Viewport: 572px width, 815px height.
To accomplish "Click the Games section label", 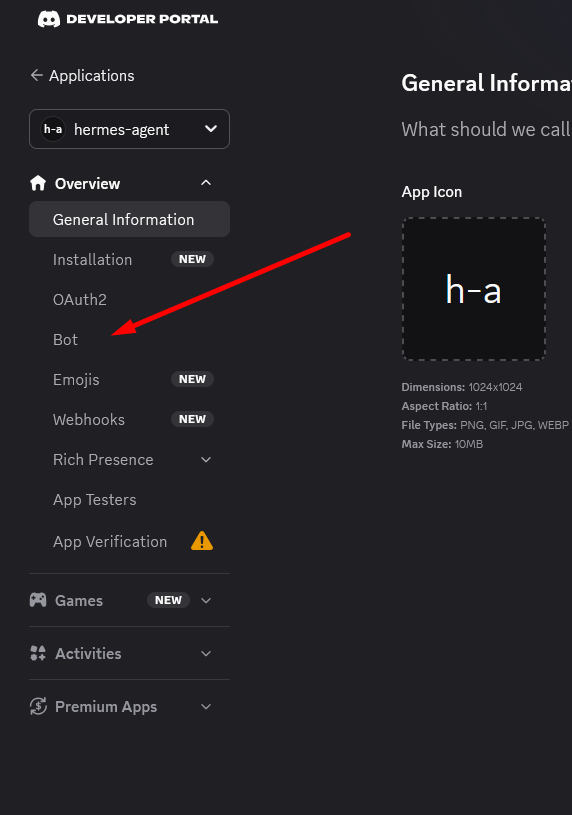I will tap(79, 600).
